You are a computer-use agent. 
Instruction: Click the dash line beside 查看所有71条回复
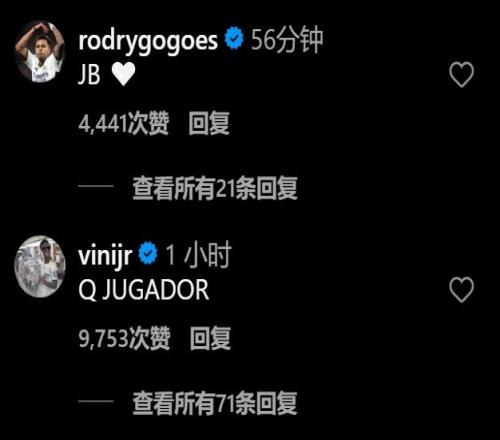click(96, 401)
